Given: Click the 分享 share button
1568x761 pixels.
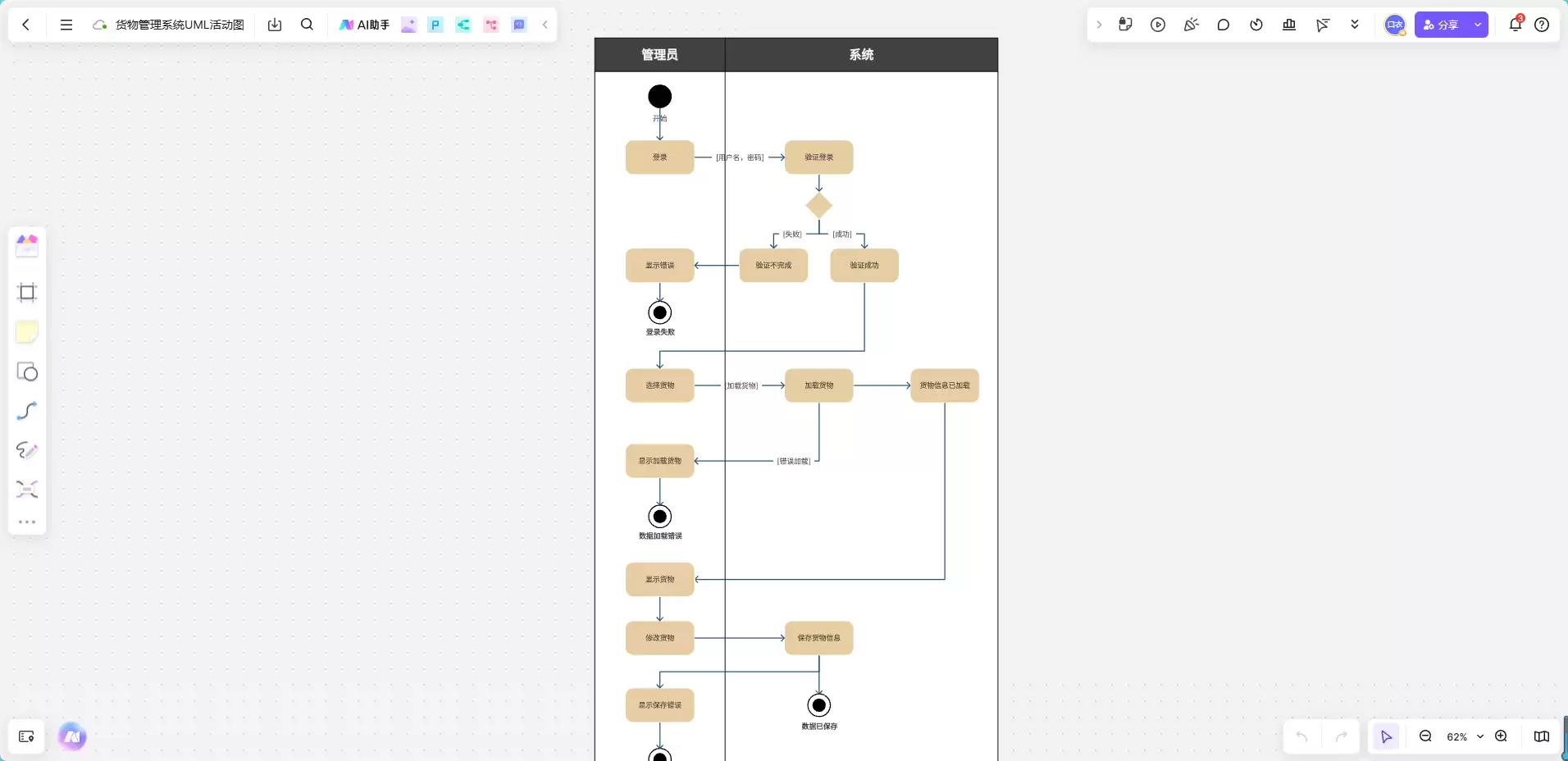Looking at the screenshot, I should click(1441, 25).
